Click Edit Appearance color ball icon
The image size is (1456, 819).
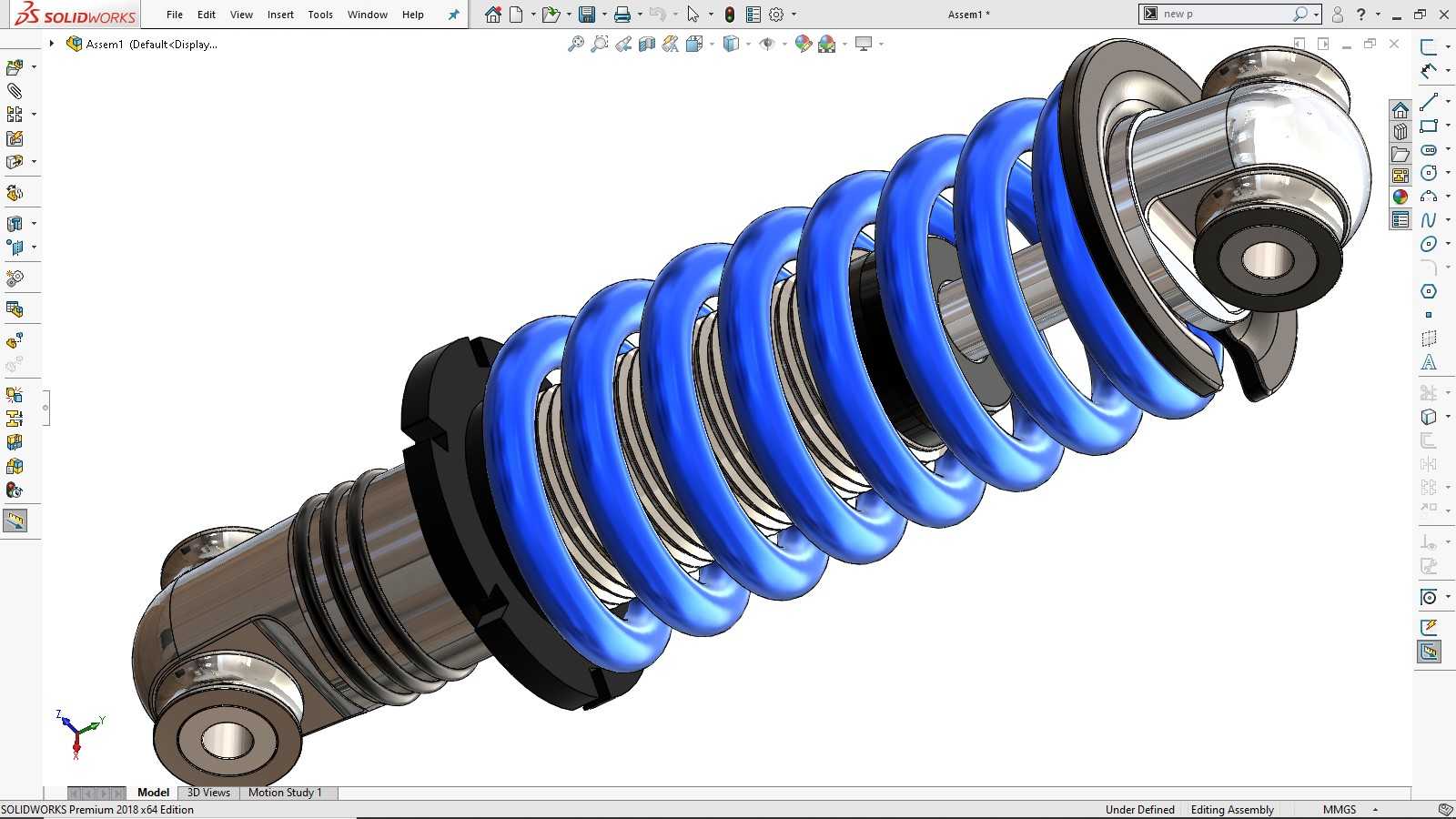coord(804,44)
